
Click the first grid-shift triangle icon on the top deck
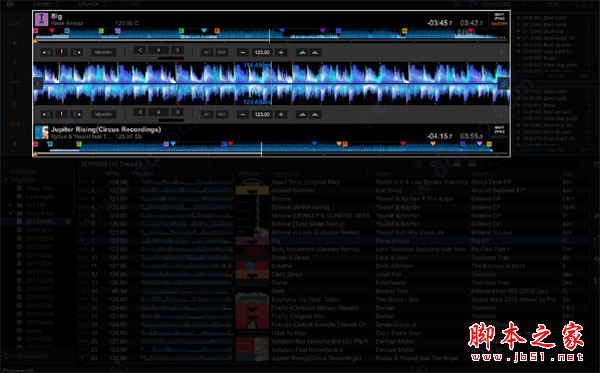pyautogui.click(x=302, y=52)
